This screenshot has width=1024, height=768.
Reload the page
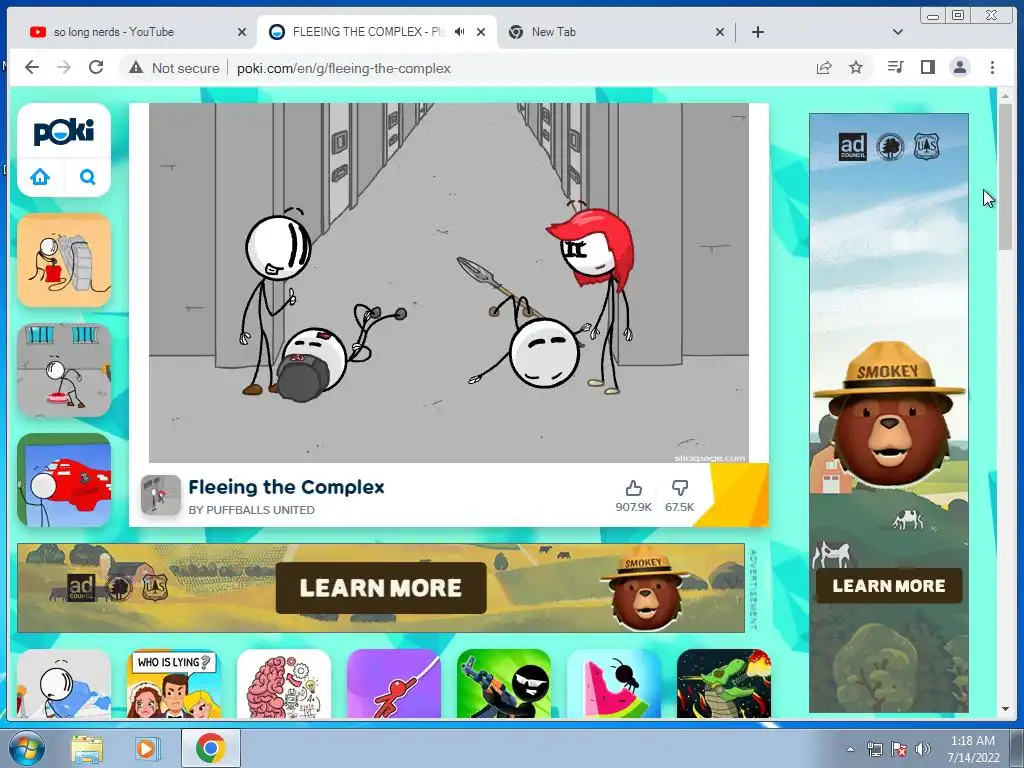pos(96,67)
